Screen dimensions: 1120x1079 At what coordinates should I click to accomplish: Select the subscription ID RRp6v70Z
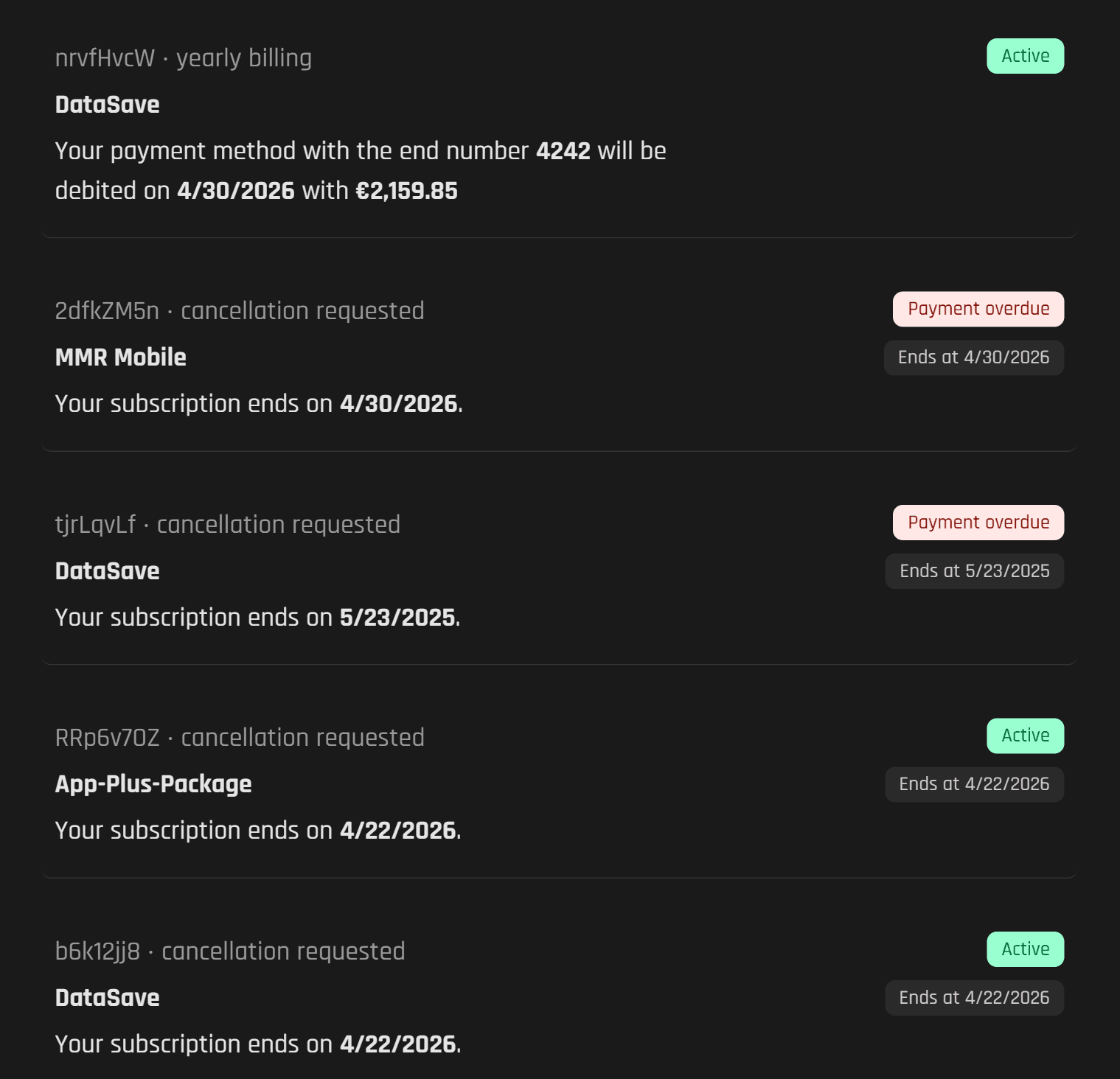click(x=108, y=737)
